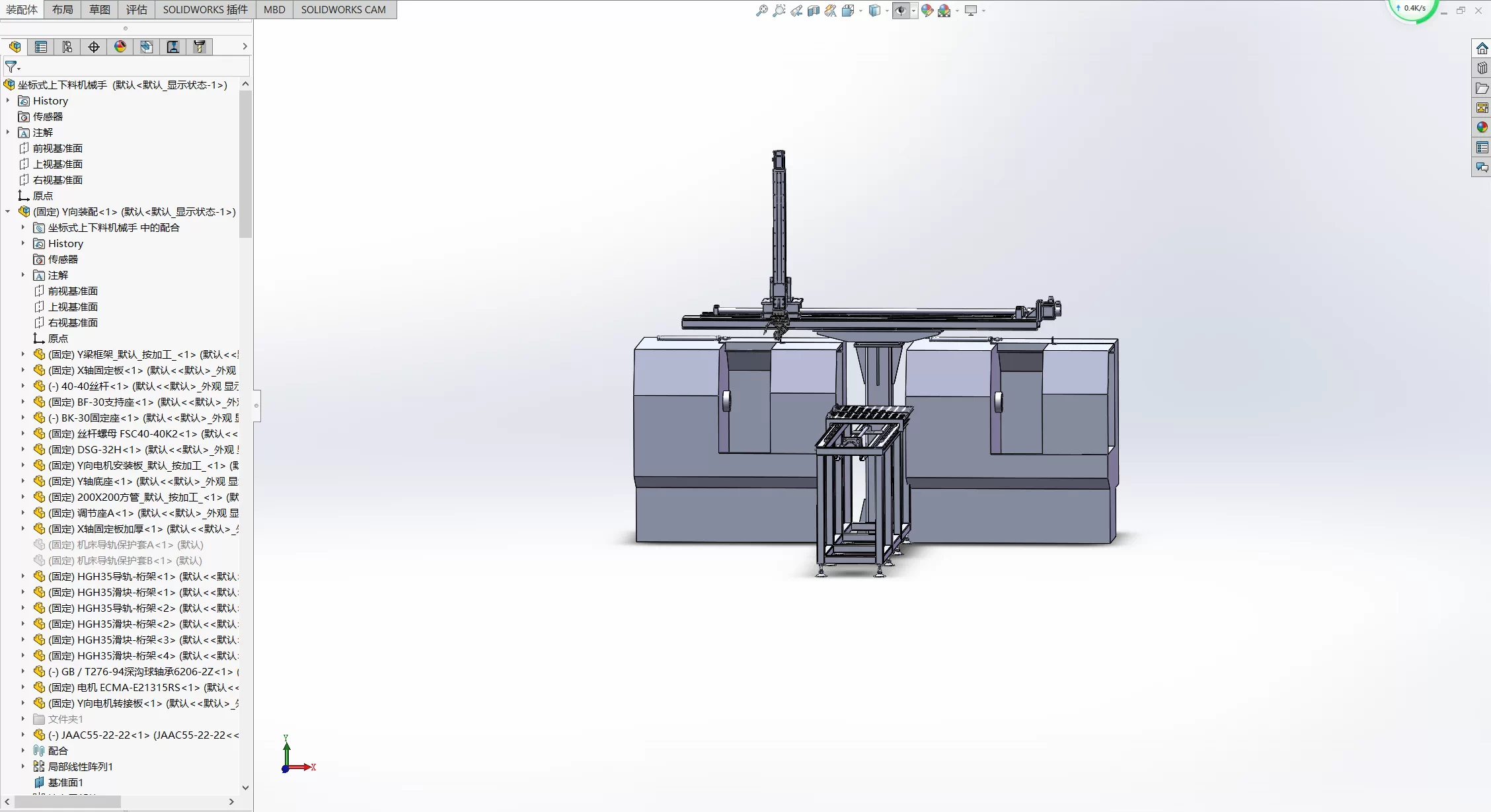The image size is (1491, 812).
Task: Open Custom Properties task pane icon
Action: click(x=1482, y=147)
